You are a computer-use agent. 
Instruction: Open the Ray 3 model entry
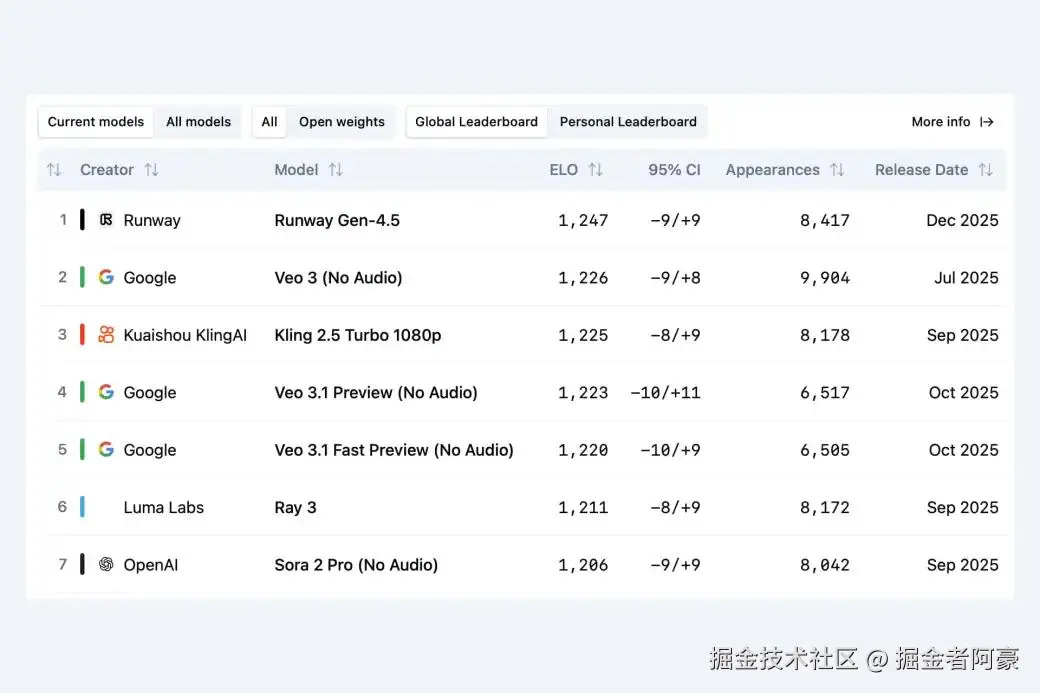click(295, 507)
